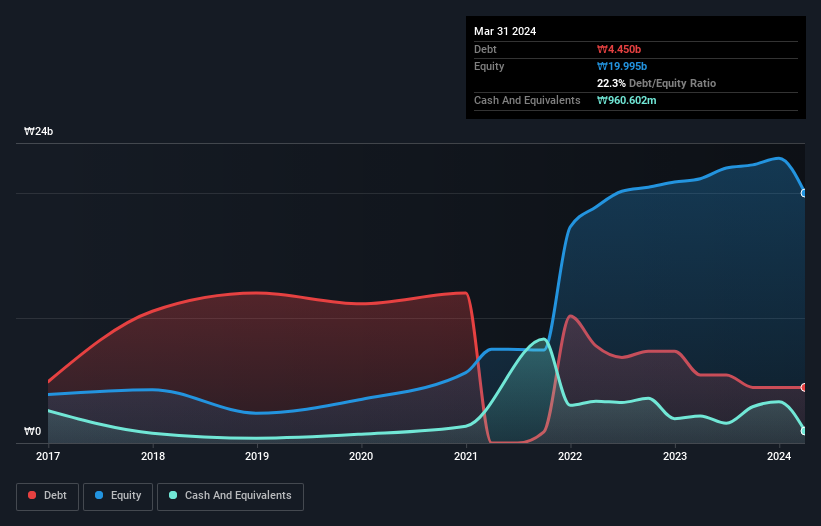This screenshot has height=526, width=821.
Task: Click the 2019 x-axis label
Action: pyautogui.click(x=257, y=456)
